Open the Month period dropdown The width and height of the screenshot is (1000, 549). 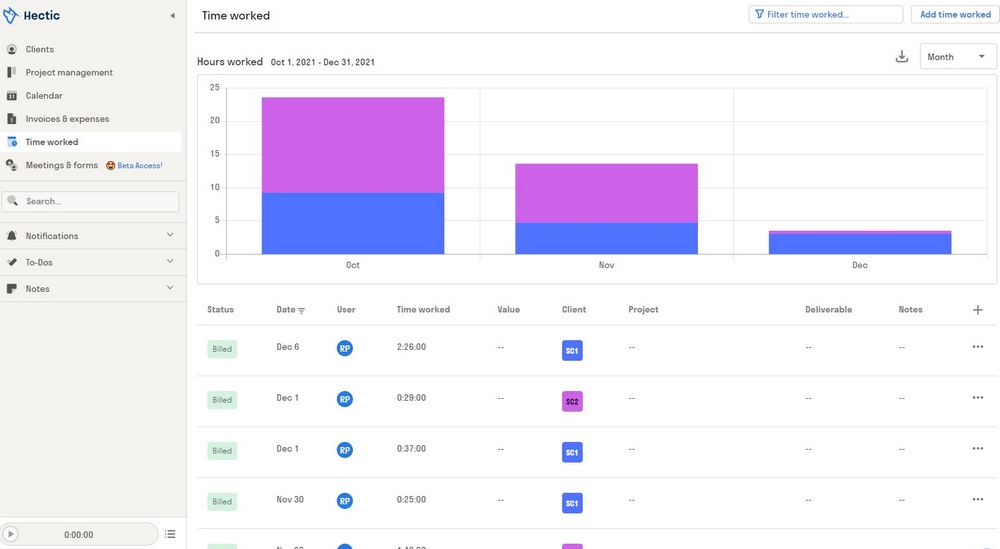tap(957, 57)
